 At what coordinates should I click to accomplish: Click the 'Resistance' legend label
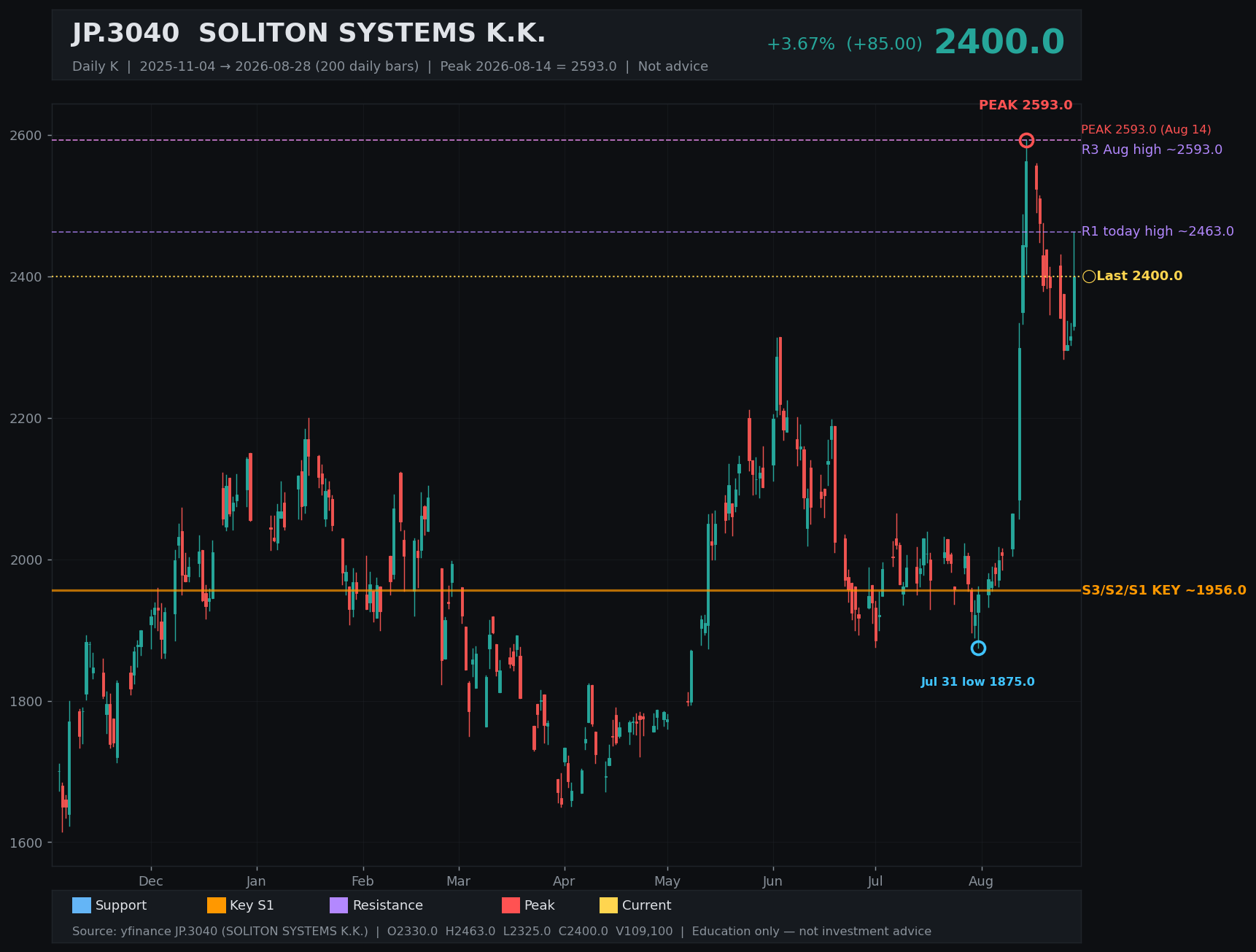click(x=388, y=905)
